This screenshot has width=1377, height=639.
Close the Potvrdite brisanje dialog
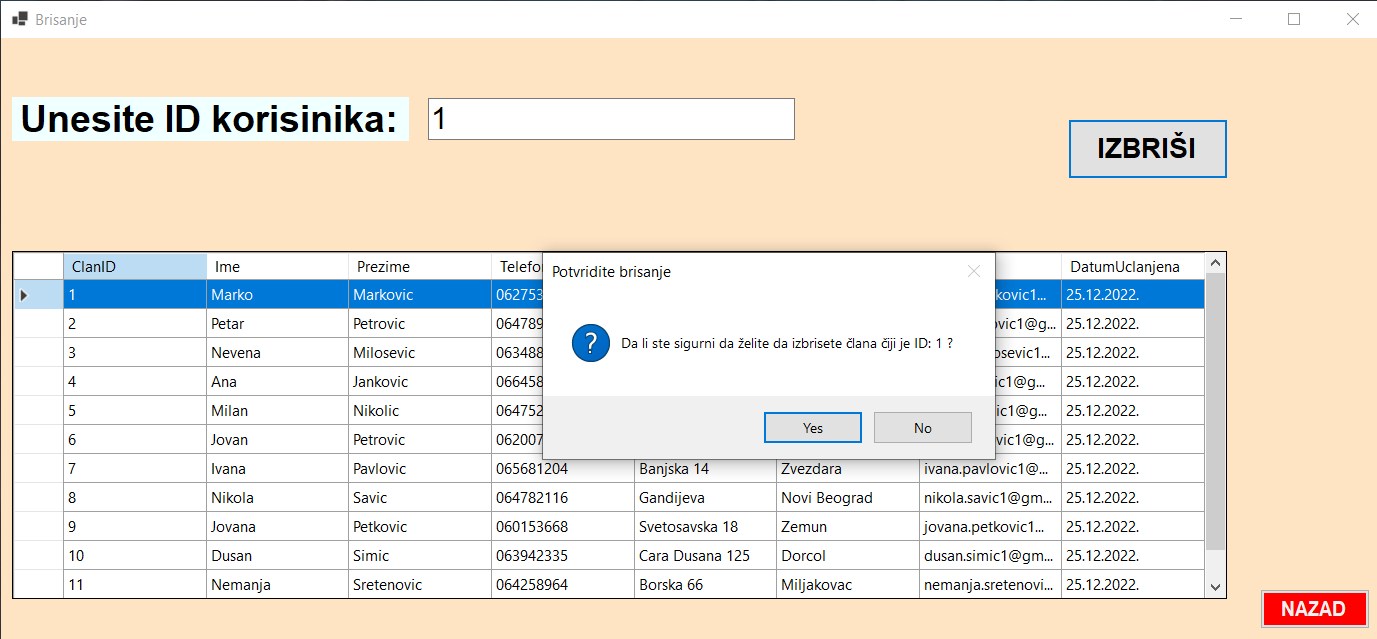coord(974,271)
